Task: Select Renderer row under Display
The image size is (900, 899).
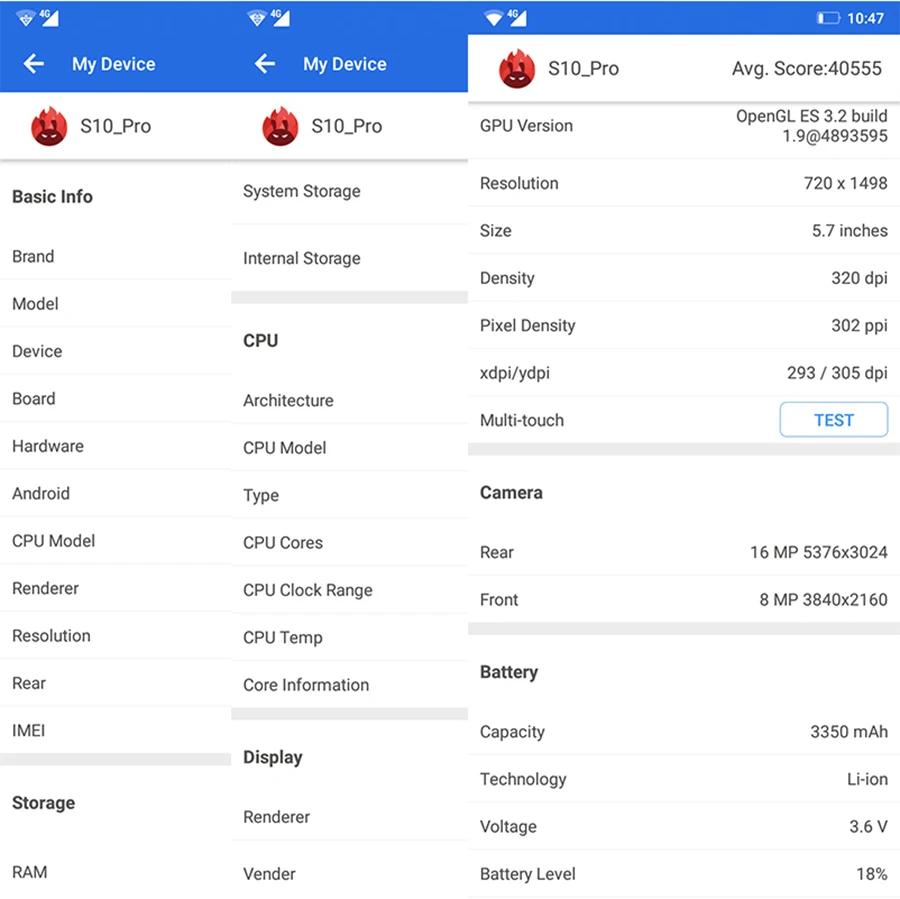Action: pyautogui.click(x=350, y=817)
